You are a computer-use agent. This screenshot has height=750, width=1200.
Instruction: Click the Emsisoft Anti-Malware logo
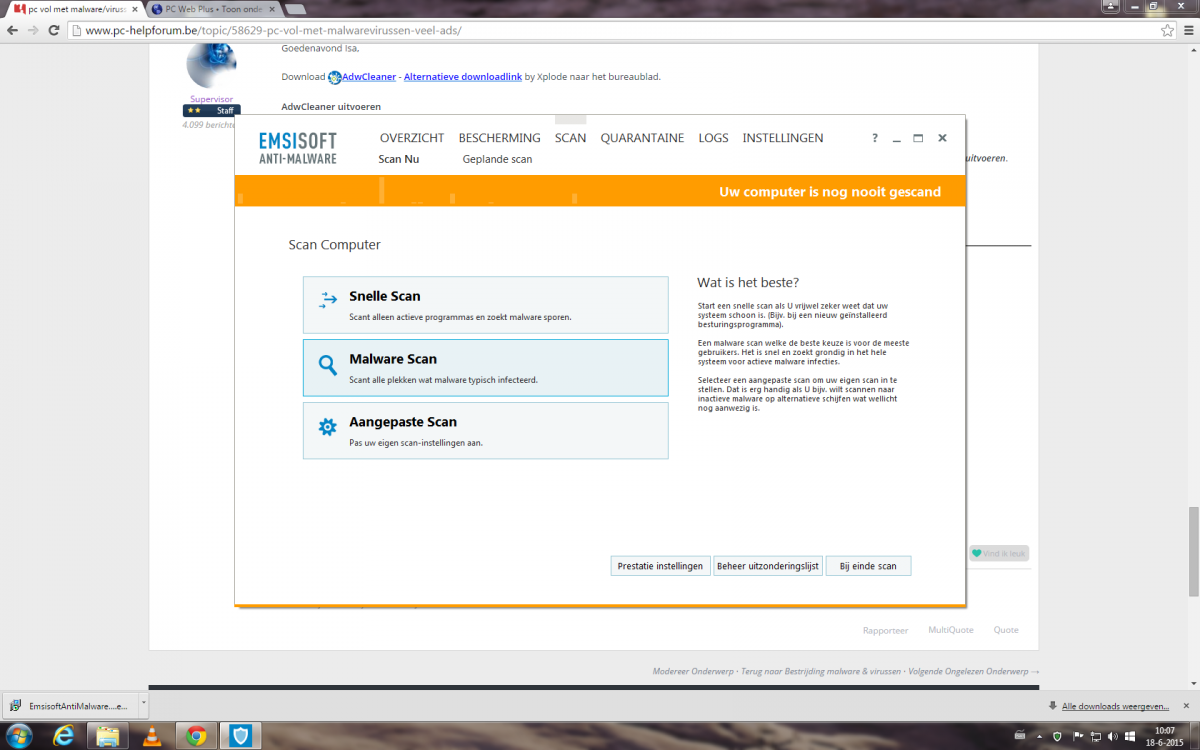pos(298,147)
